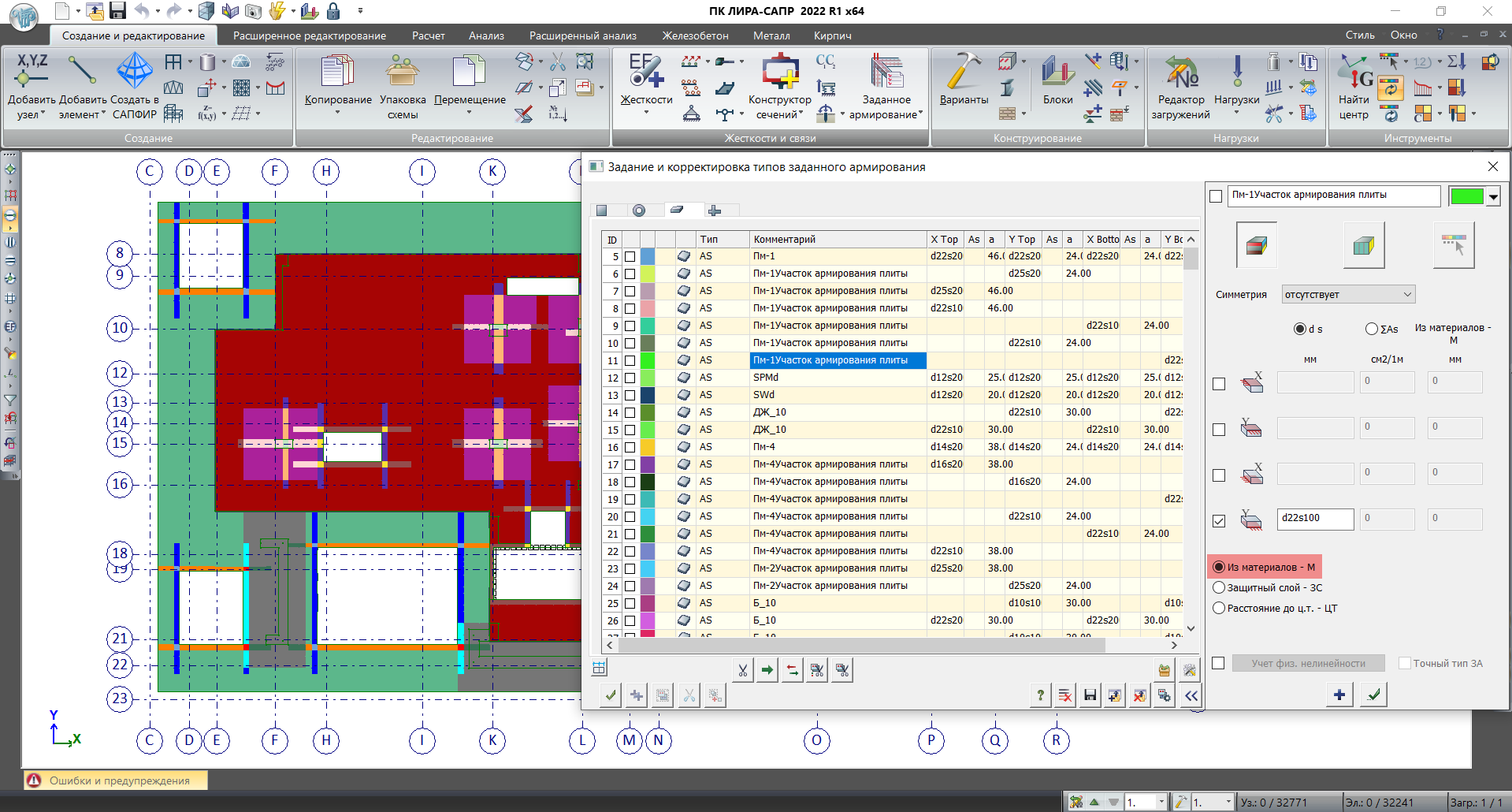Click the blue plus add-type button

tap(1339, 695)
